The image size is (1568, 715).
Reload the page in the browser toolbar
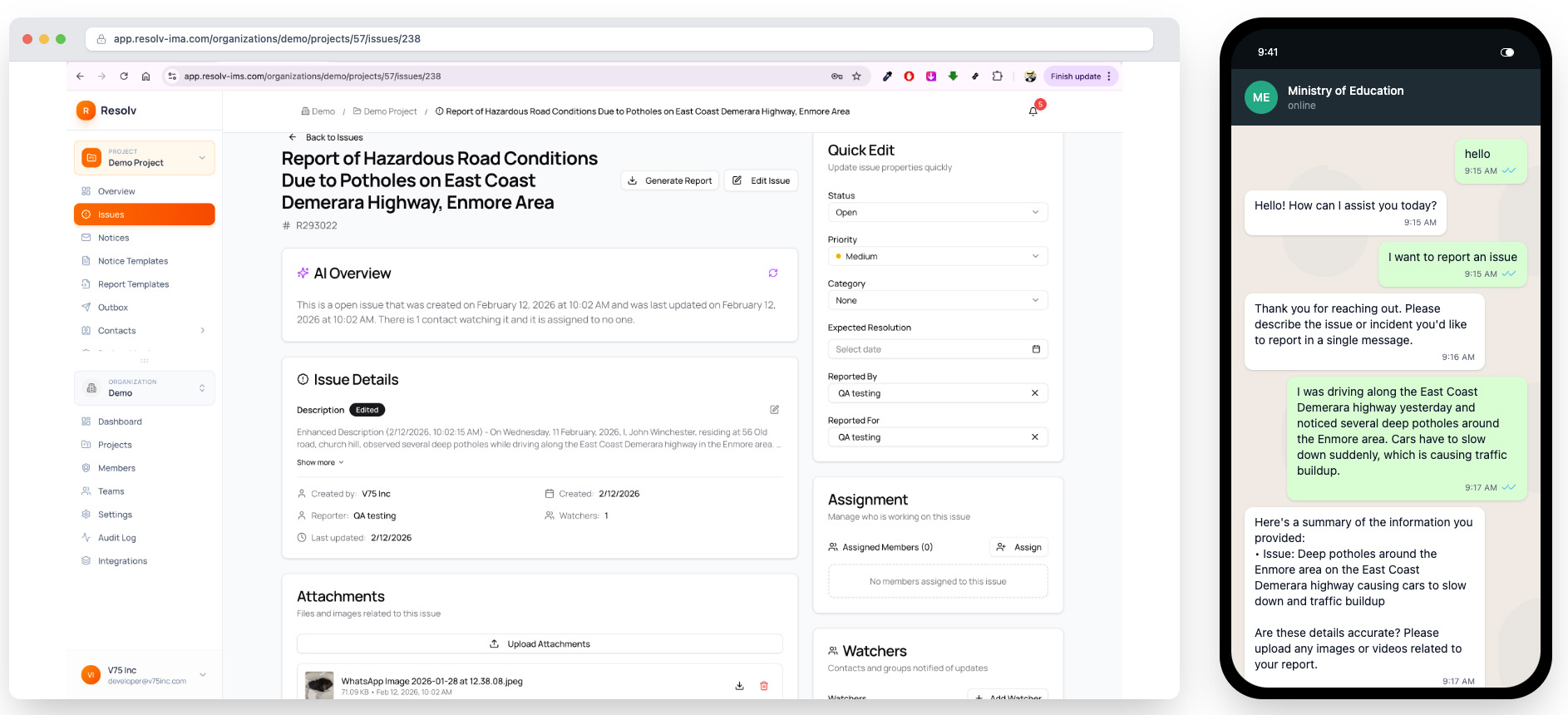coord(124,76)
